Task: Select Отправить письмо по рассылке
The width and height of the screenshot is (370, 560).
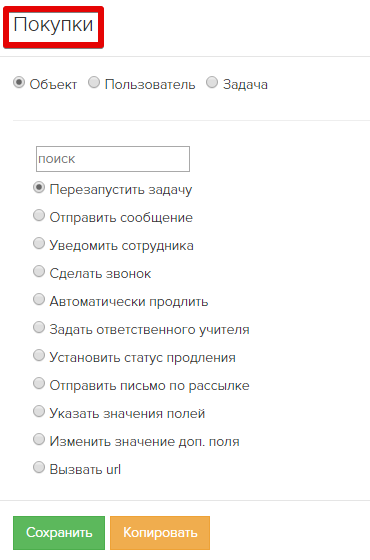Action: click(39, 384)
